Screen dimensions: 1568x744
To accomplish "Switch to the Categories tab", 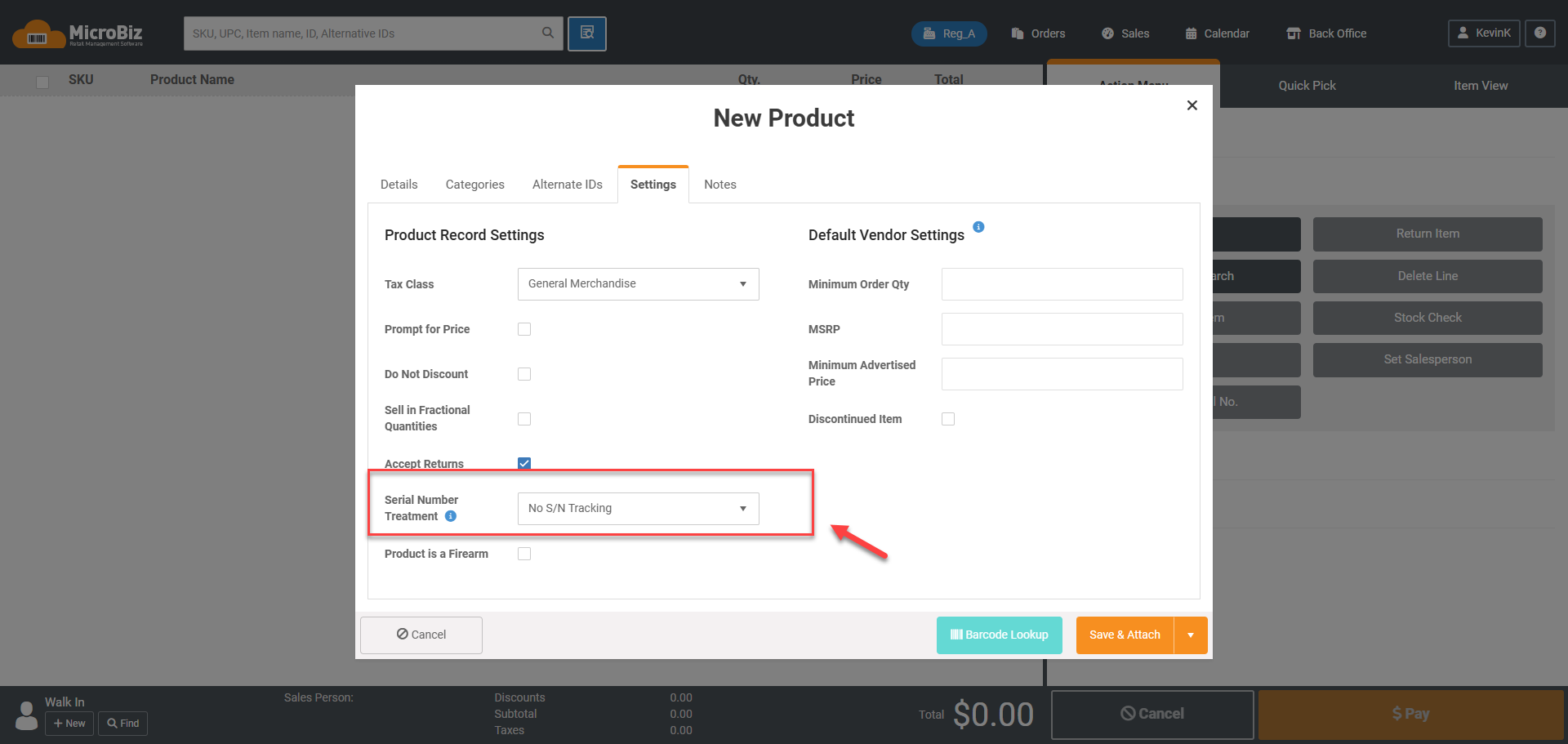I will (474, 185).
